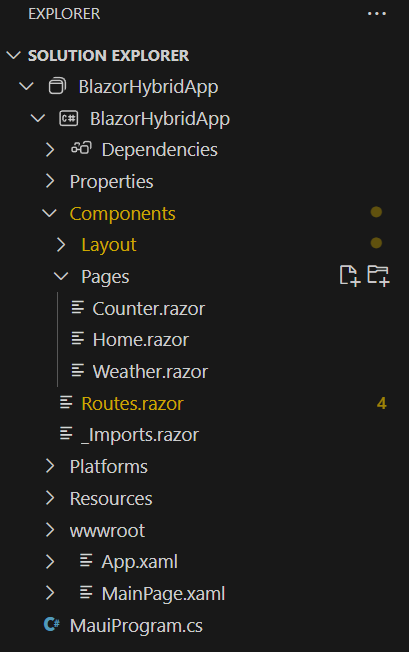Open Routes.razor file
This screenshot has height=652, width=409.
point(132,403)
